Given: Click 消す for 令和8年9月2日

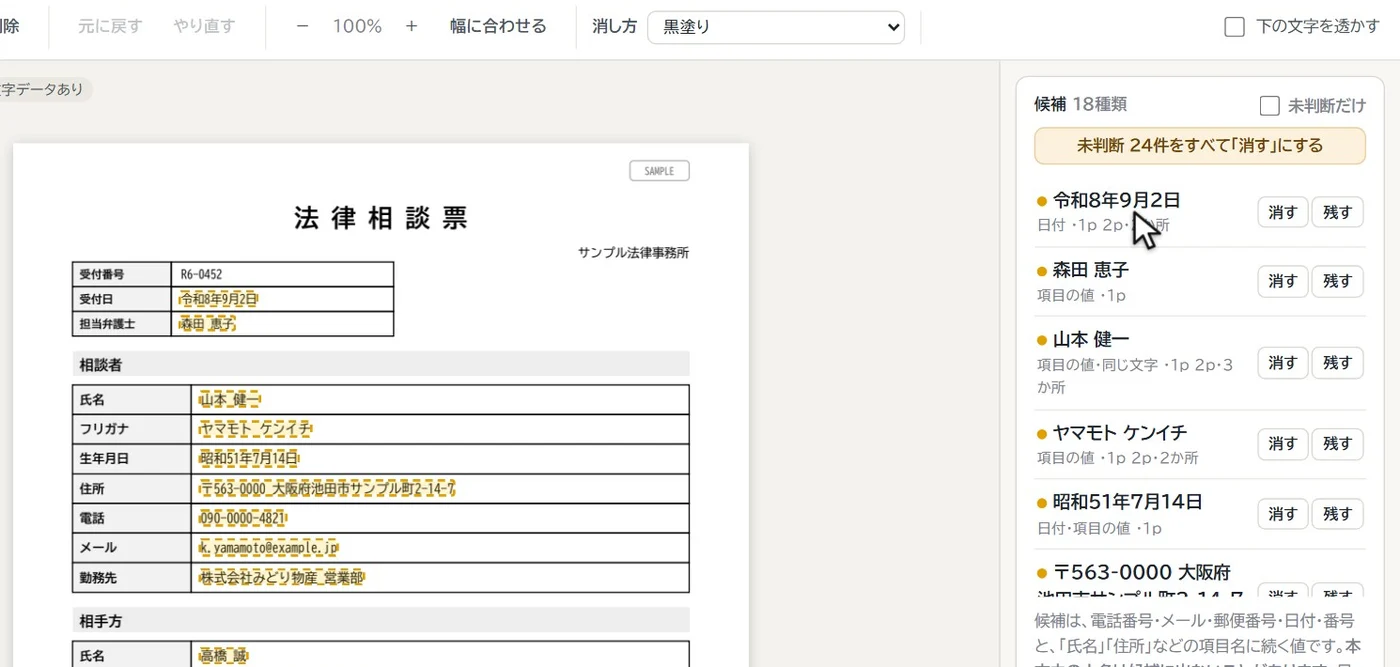Looking at the screenshot, I should pos(1283,212).
